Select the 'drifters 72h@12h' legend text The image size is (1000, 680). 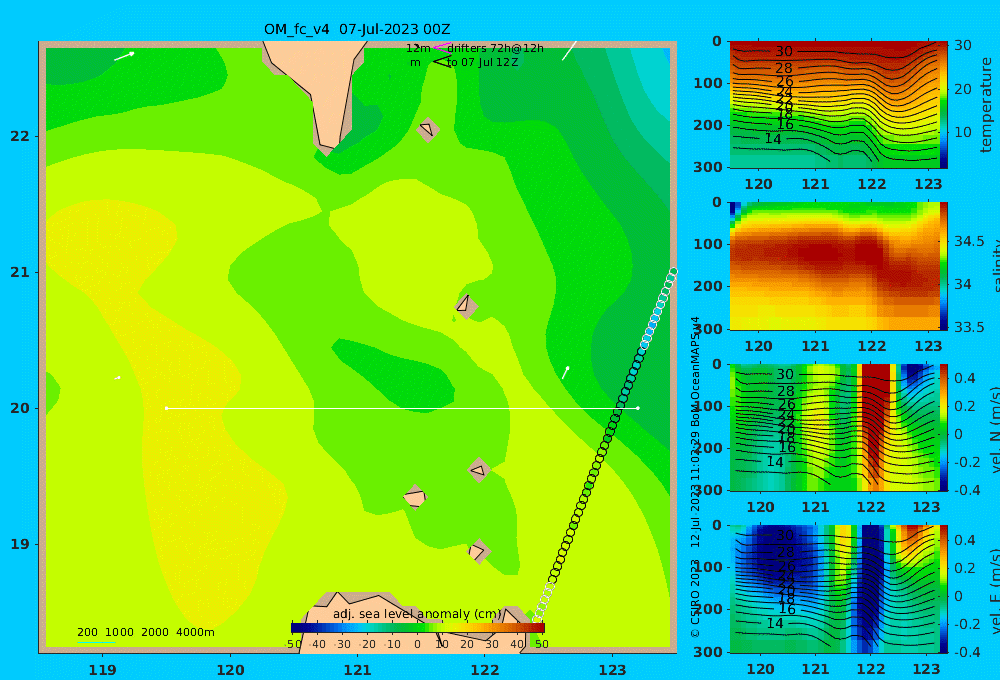tap(495, 48)
